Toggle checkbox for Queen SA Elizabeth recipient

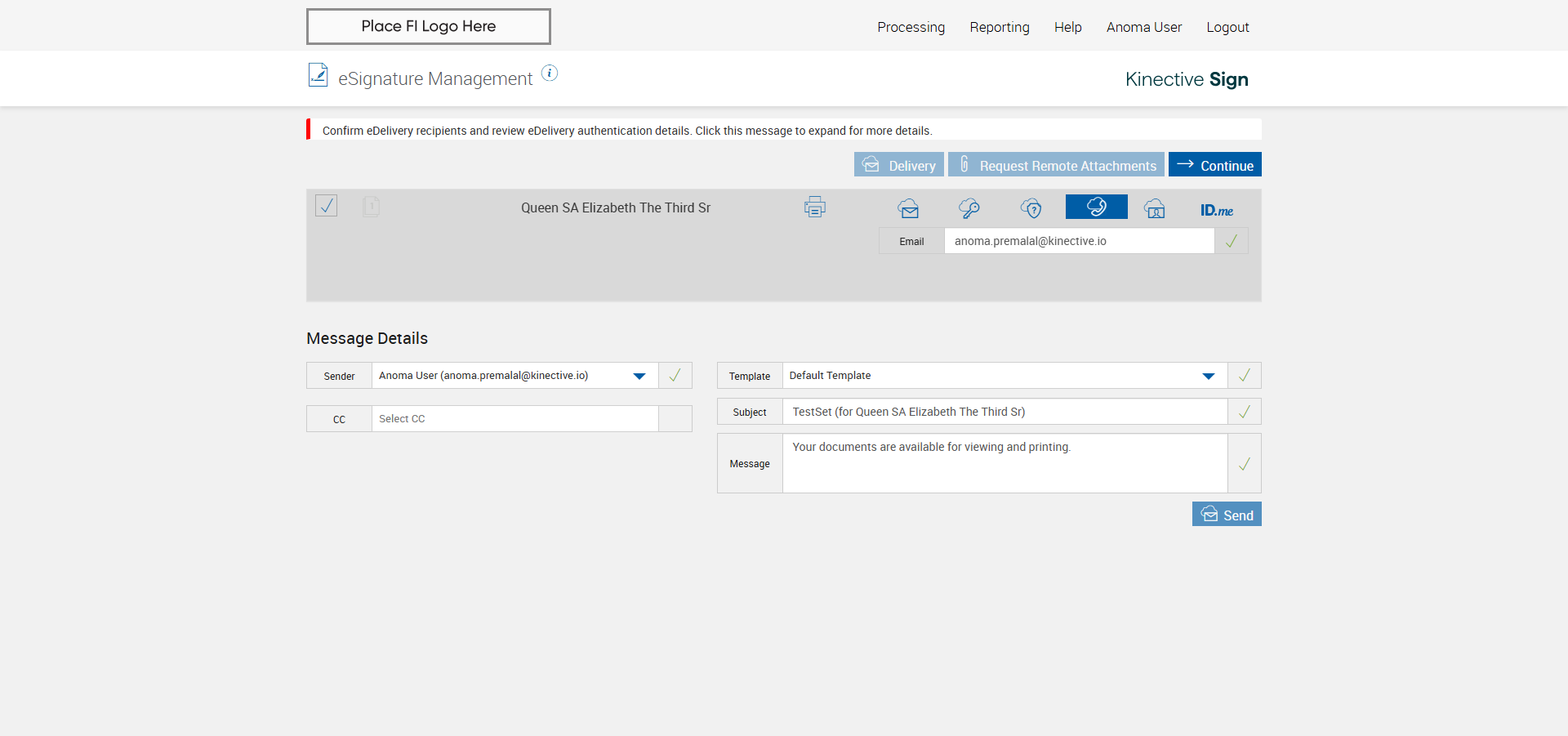click(x=327, y=206)
